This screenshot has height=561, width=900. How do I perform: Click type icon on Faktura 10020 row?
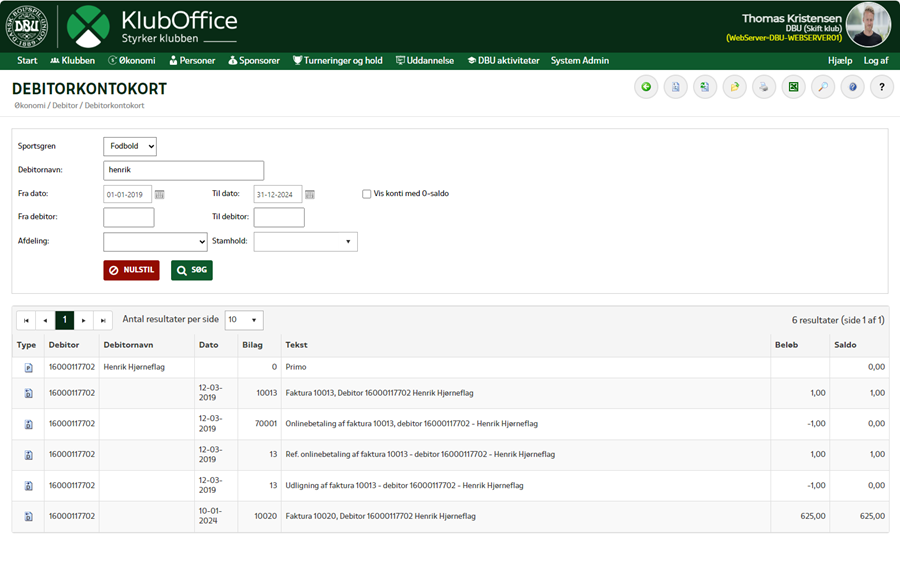(29, 516)
